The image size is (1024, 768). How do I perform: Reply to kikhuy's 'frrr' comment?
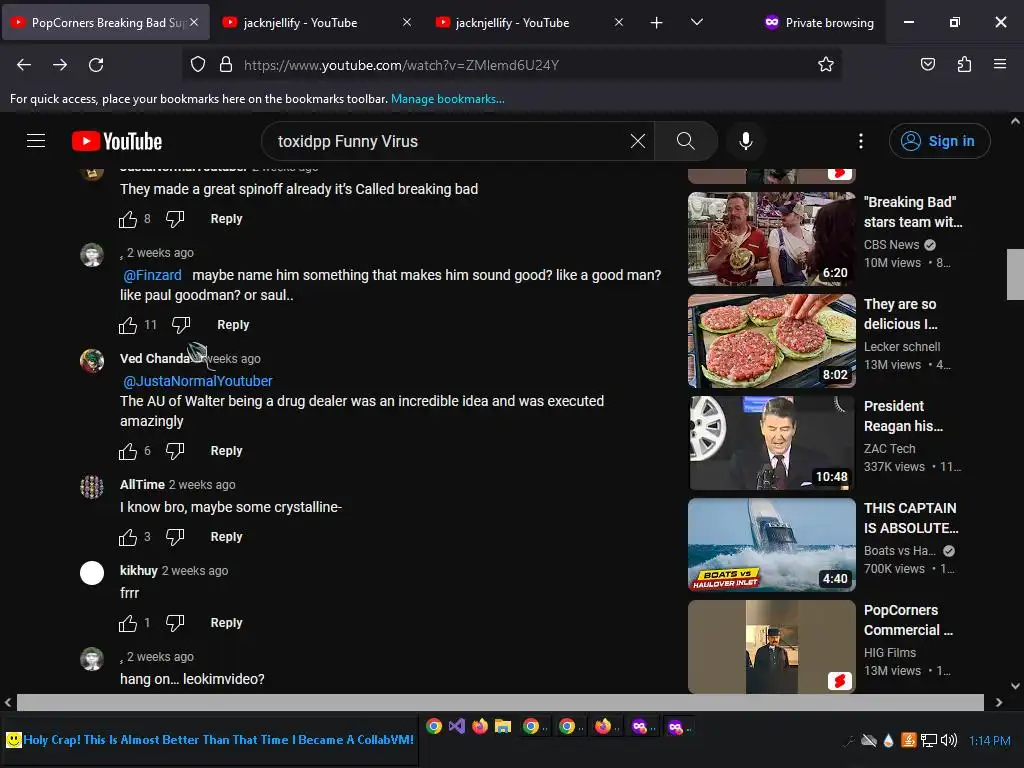tap(226, 623)
